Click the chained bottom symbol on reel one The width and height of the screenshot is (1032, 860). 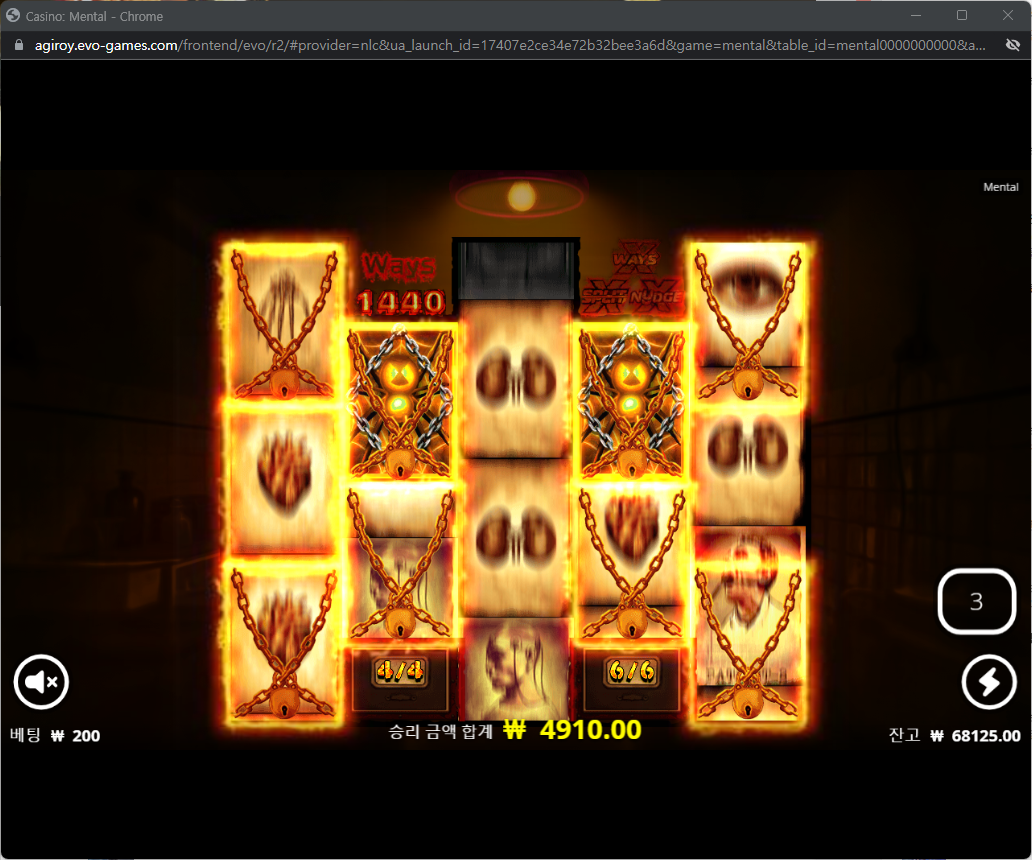(x=283, y=642)
